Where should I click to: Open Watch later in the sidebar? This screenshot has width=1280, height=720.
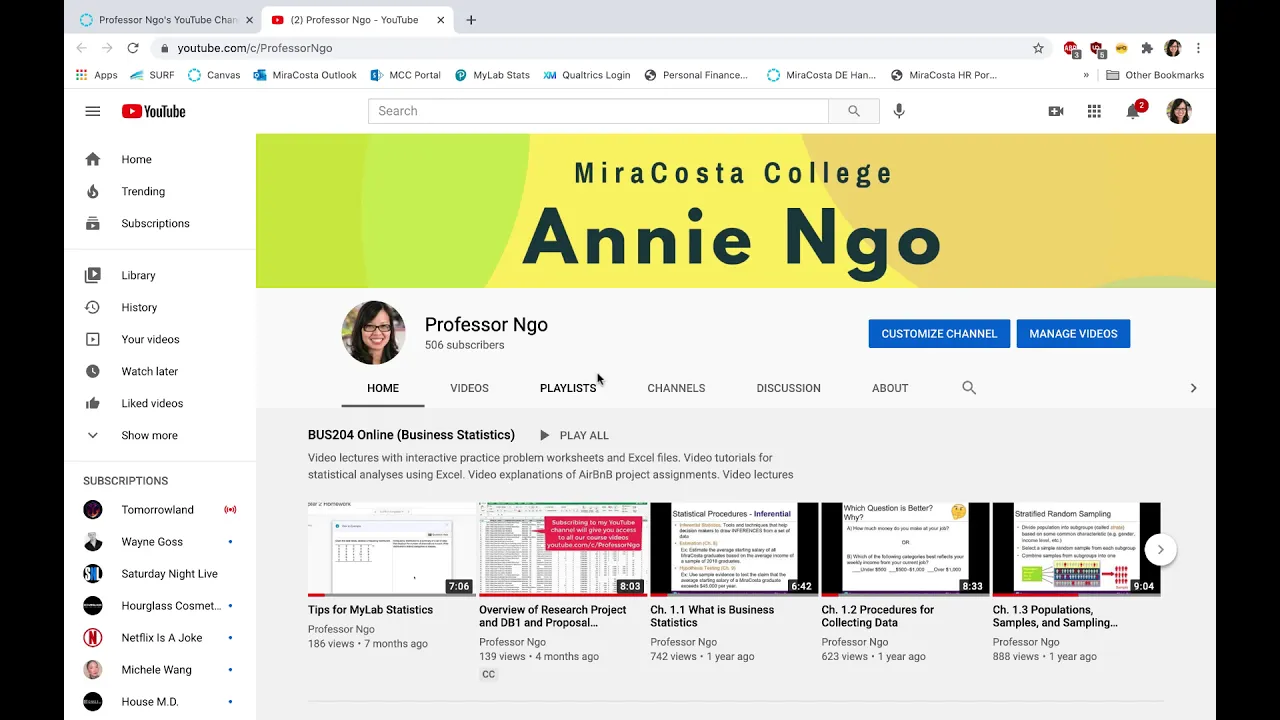(x=160, y=371)
